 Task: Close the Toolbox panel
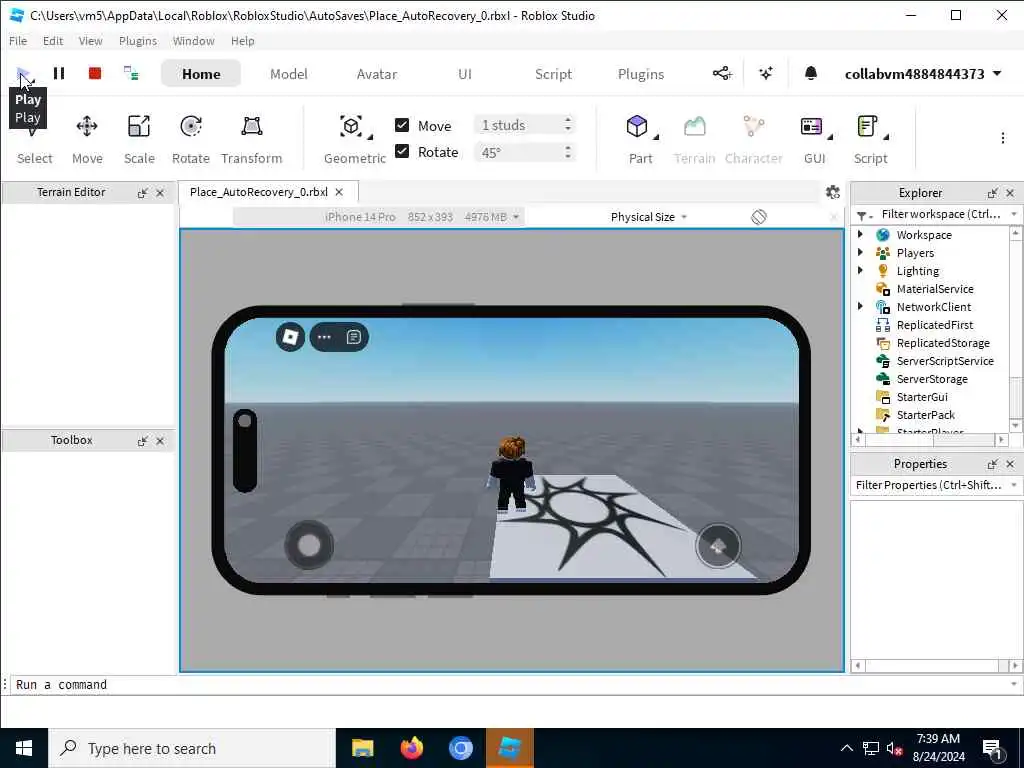[160, 441]
